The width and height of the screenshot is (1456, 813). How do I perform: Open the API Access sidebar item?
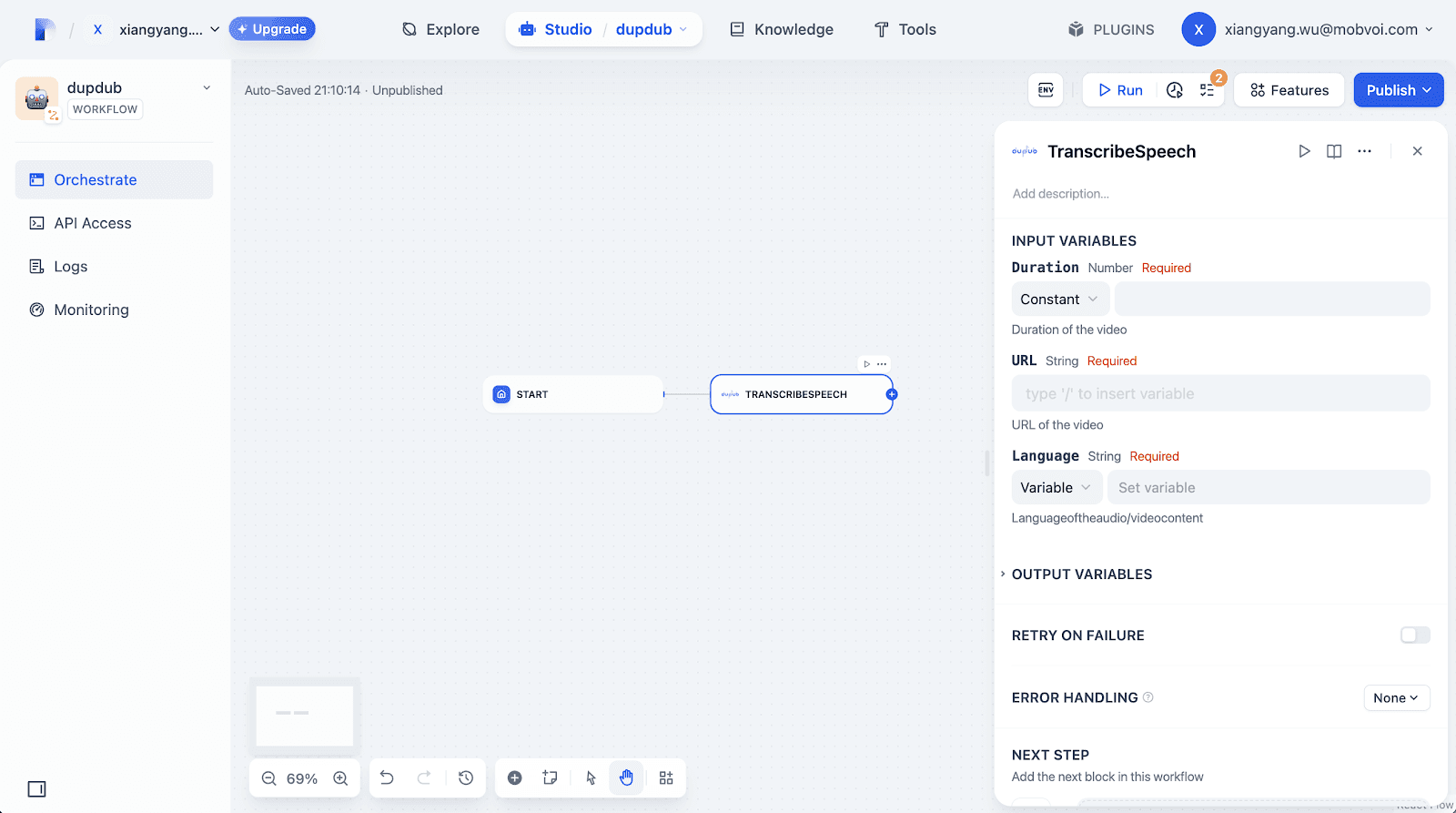(x=92, y=223)
